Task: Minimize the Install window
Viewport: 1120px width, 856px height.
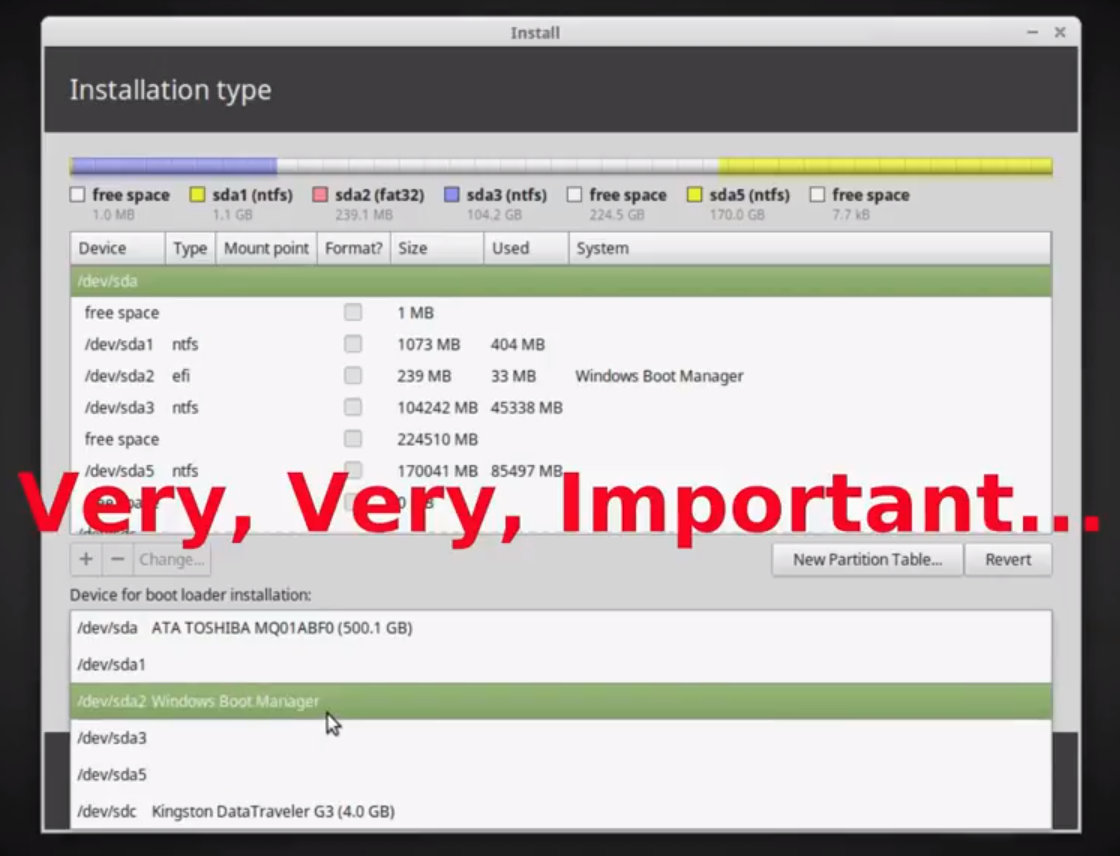Action: tap(1032, 33)
